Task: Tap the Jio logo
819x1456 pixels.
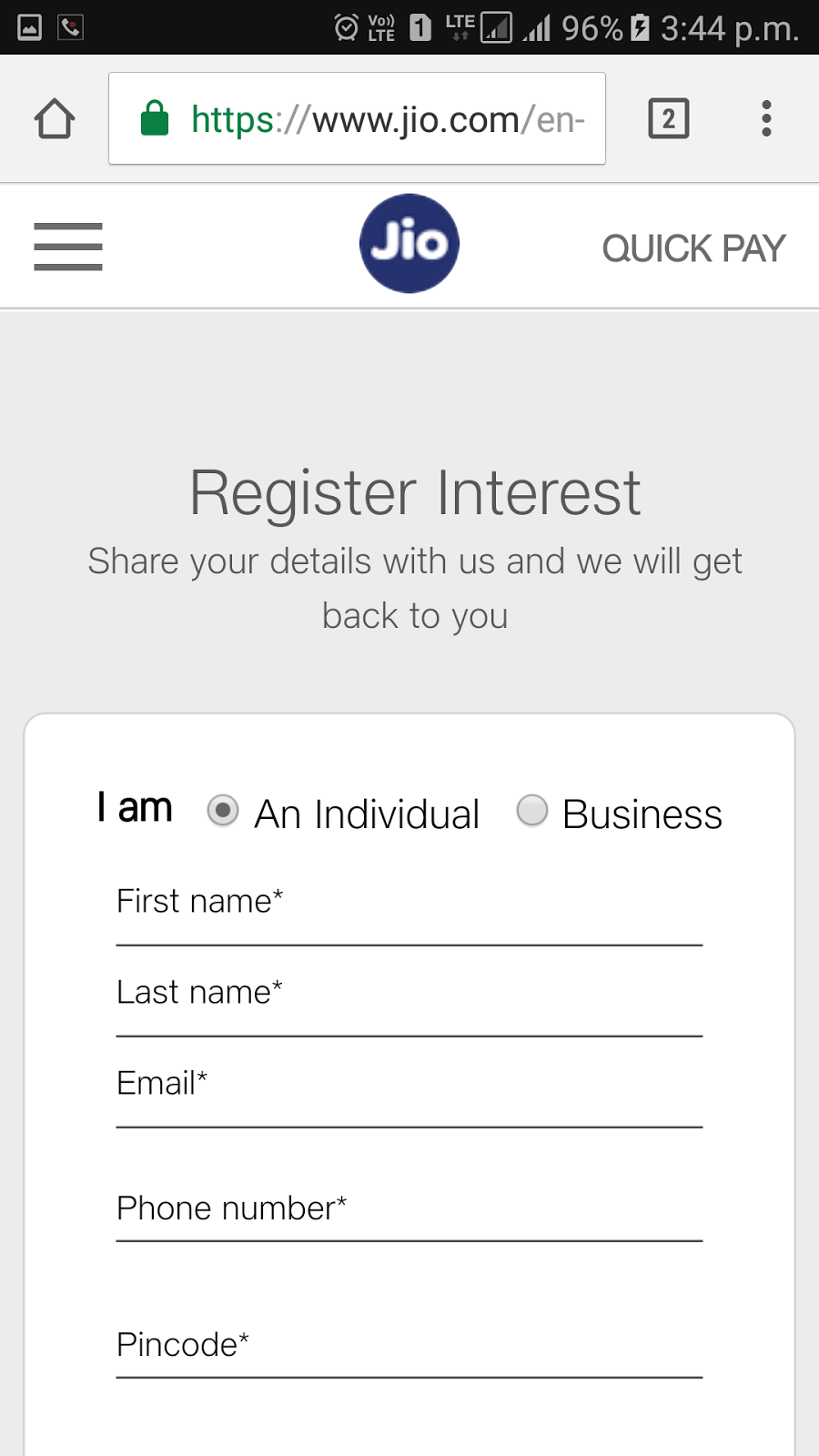Action: point(409,244)
